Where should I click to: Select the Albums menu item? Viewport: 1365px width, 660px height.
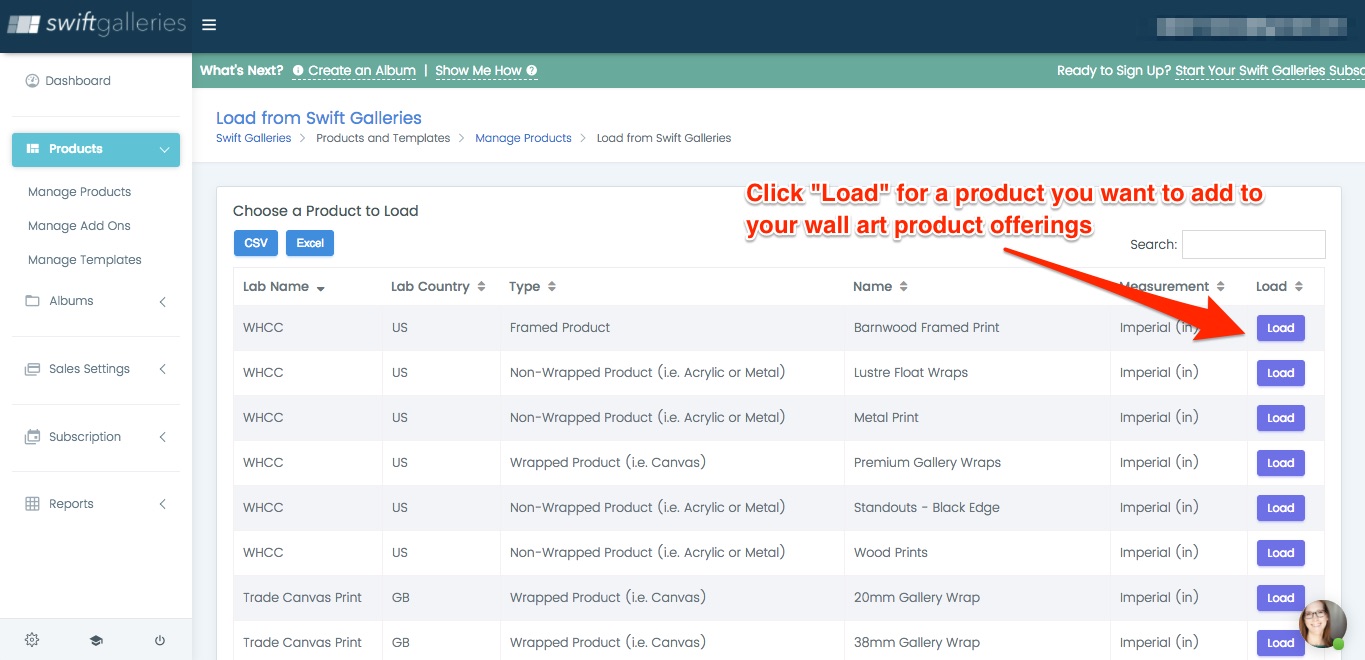coord(71,301)
